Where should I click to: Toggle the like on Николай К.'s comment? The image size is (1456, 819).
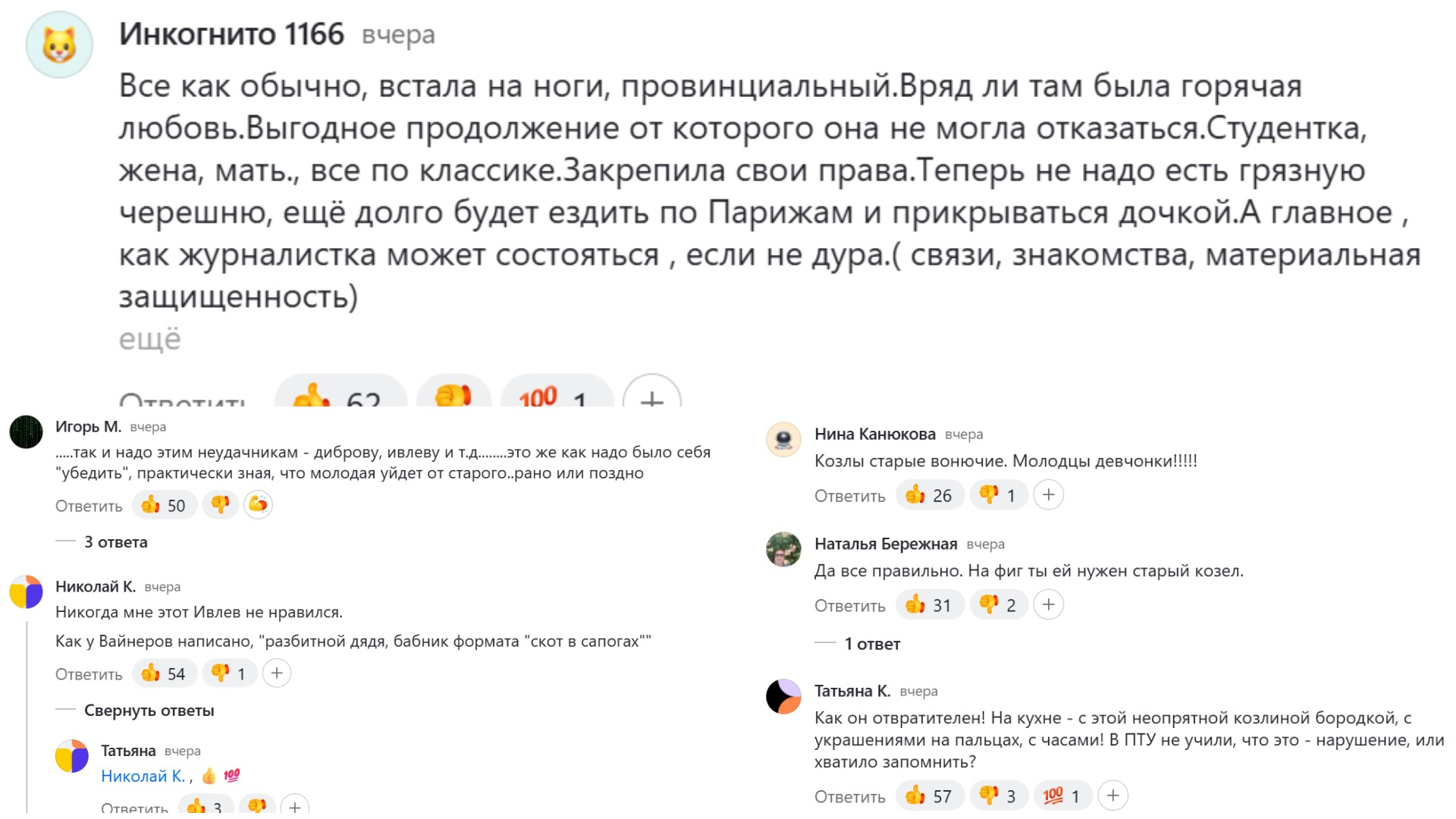click(x=165, y=673)
